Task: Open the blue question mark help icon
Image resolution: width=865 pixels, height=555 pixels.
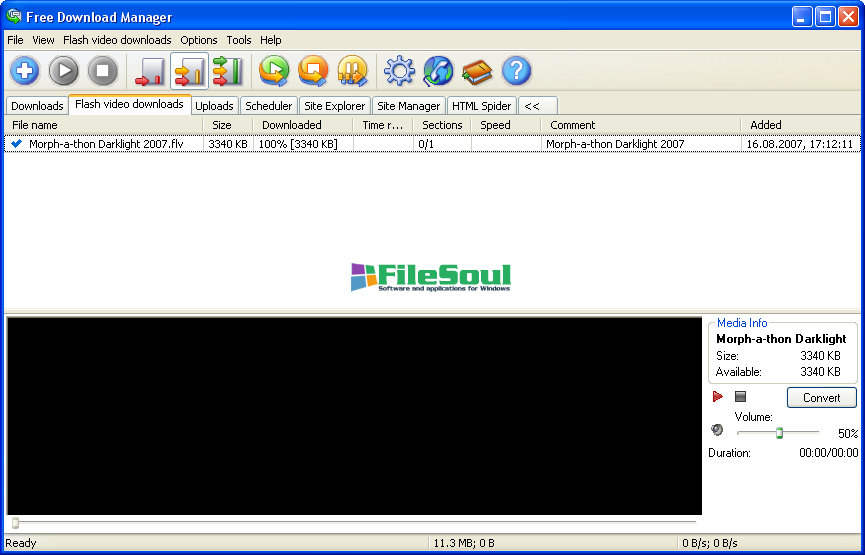Action: pos(516,71)
